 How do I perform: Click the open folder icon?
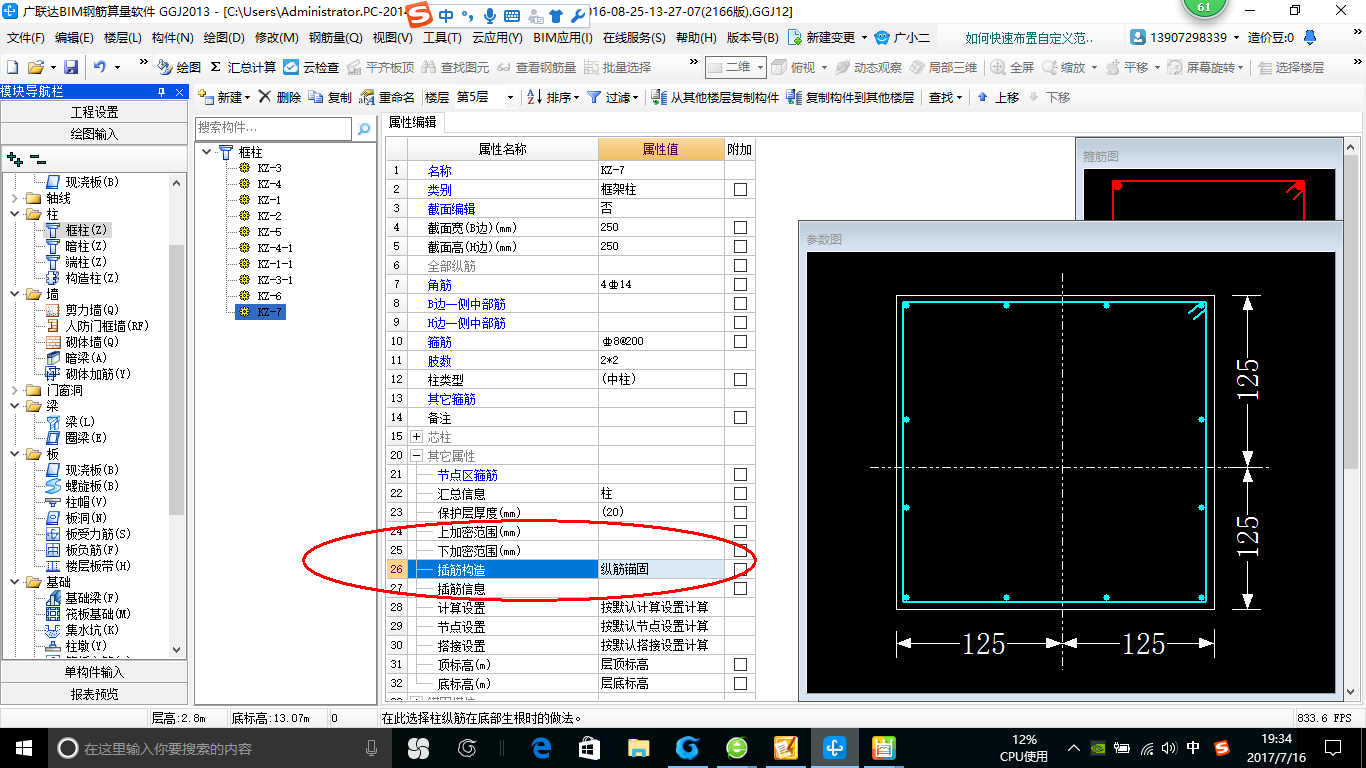pos(36,67)
